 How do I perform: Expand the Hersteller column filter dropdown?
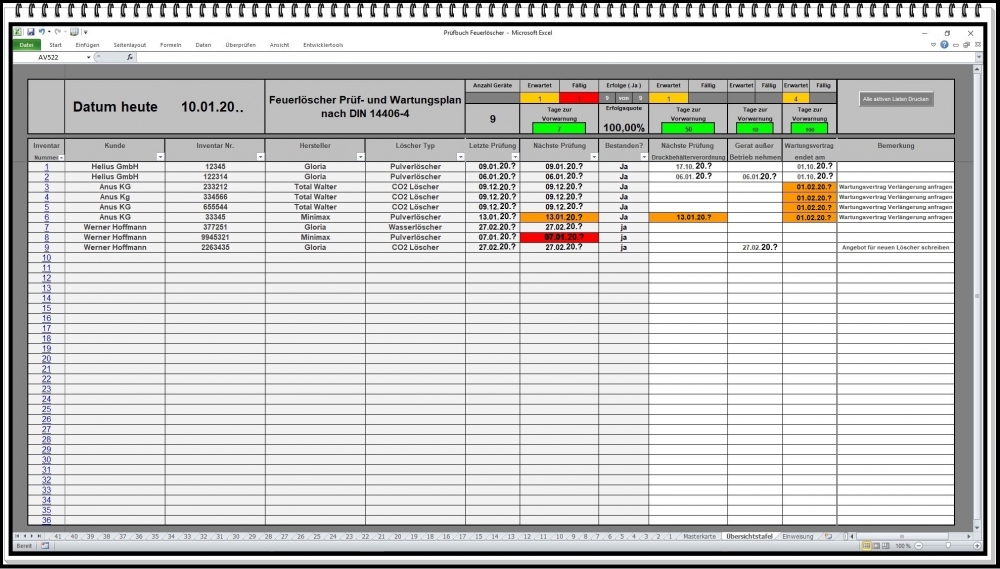[x=360, y=157]
